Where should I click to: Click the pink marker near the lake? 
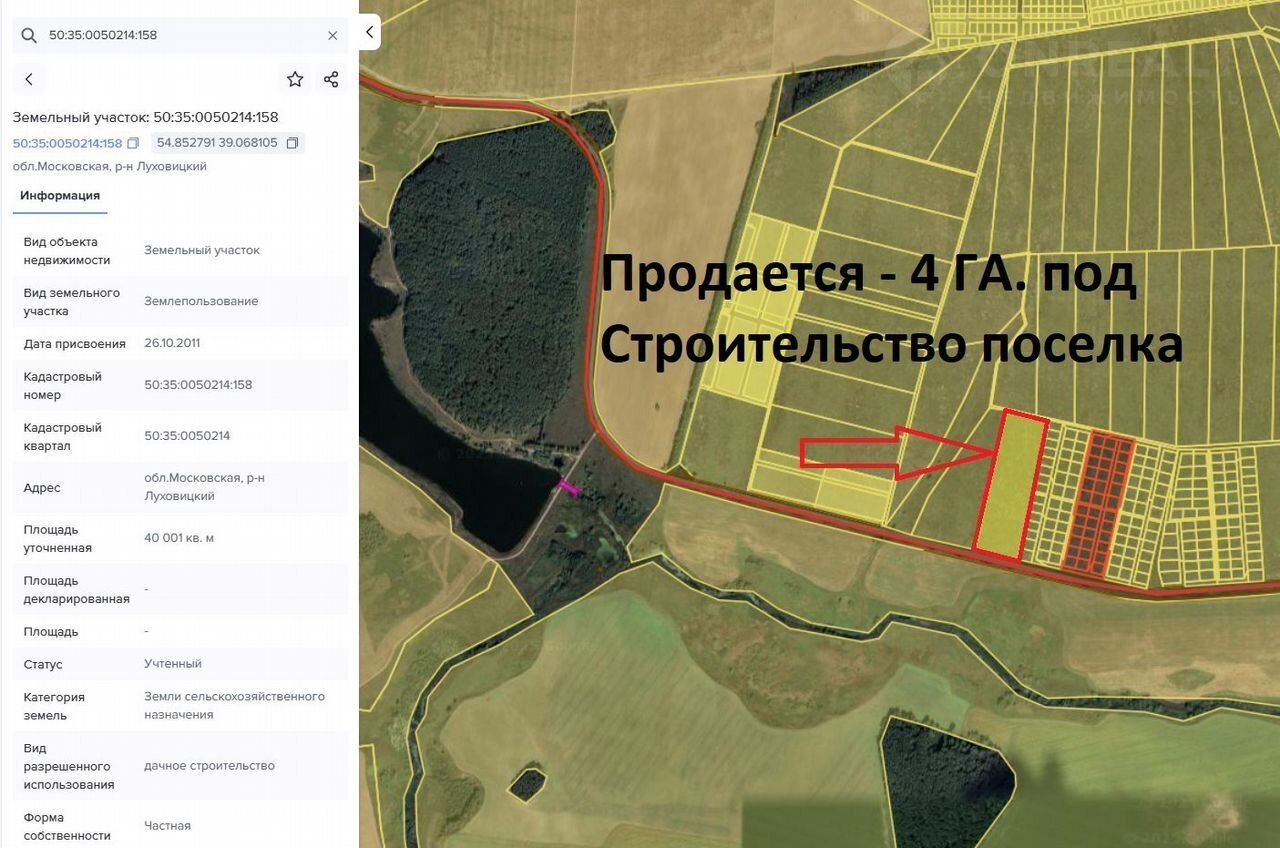568,487
